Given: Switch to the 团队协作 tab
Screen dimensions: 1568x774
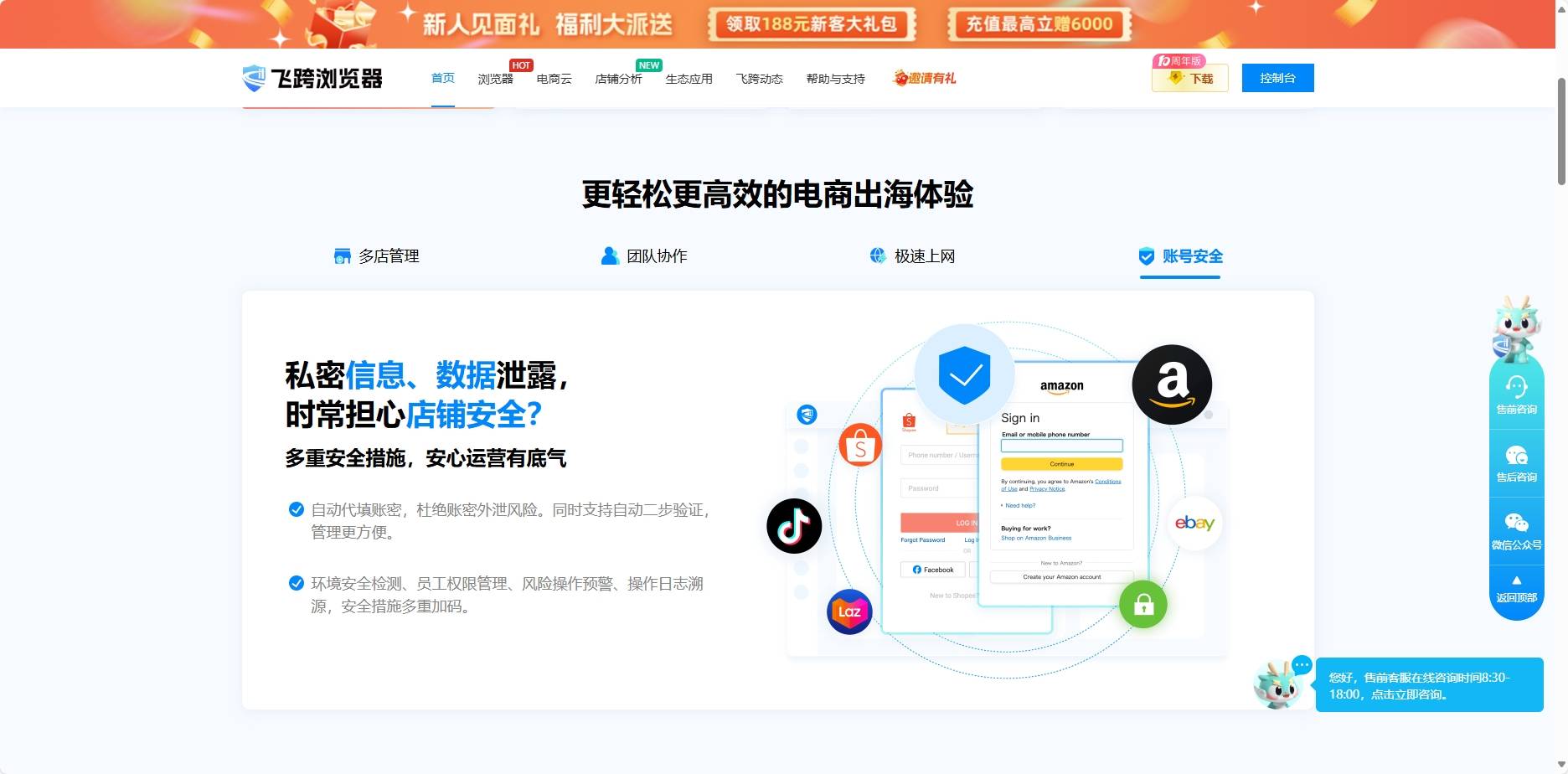Looking at the screenshot, I should [x=644, y=256].
